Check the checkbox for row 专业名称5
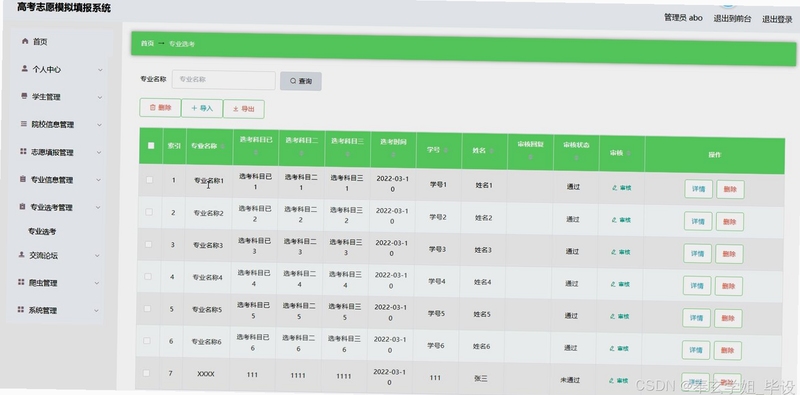Viewport: 800px width, 395px height. 147,308
